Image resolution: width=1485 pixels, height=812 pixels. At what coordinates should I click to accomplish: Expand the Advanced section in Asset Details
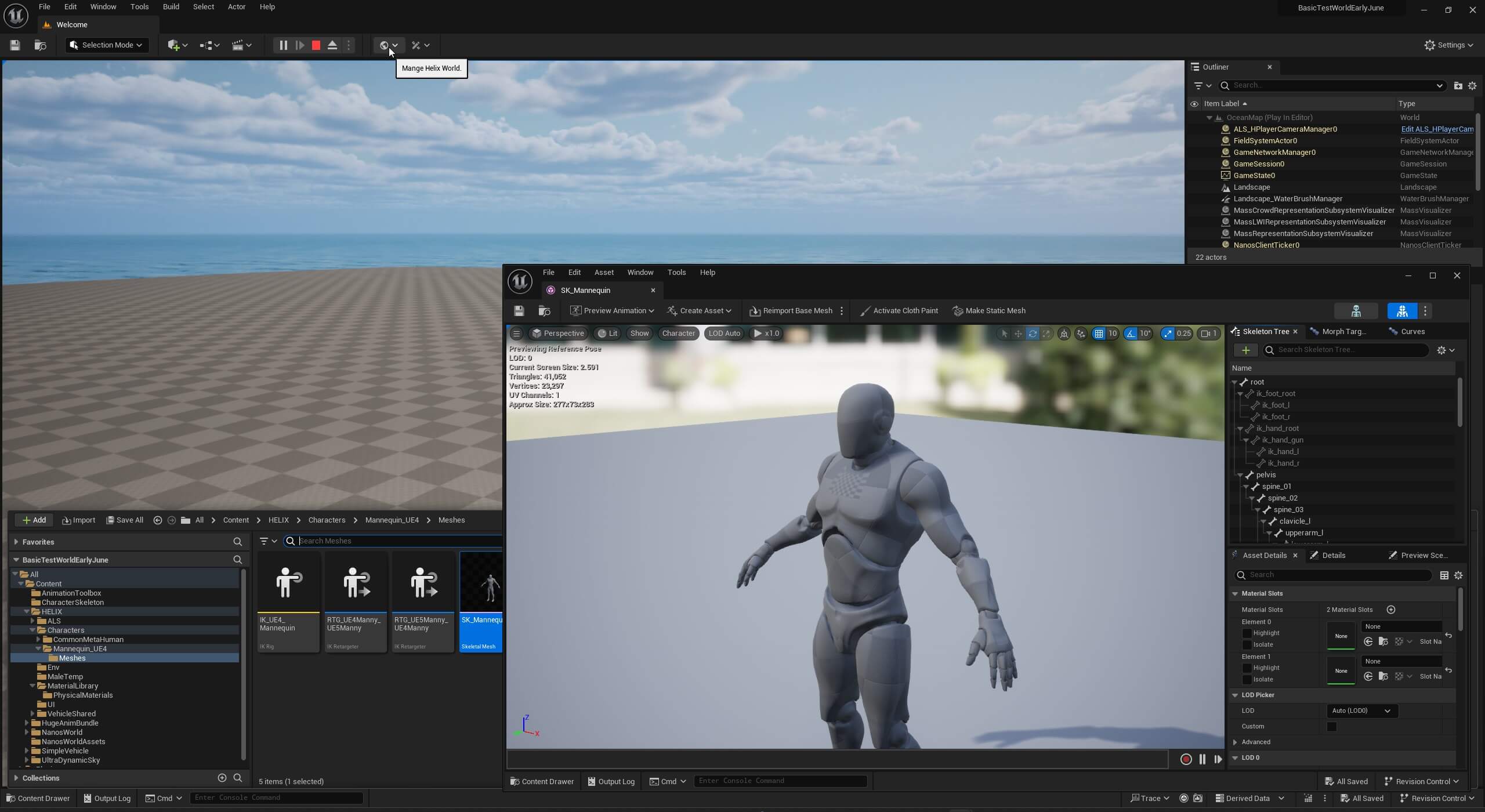1236,742
